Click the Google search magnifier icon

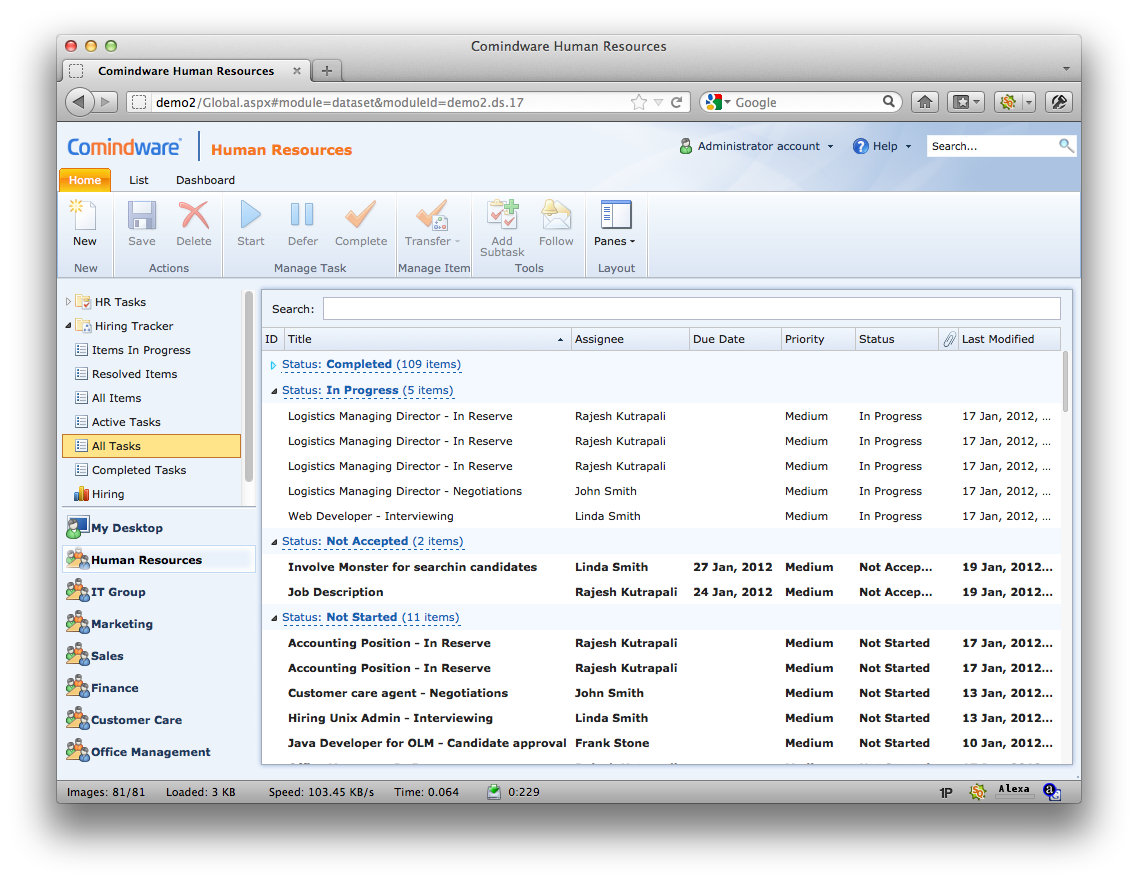click(888, 102)
